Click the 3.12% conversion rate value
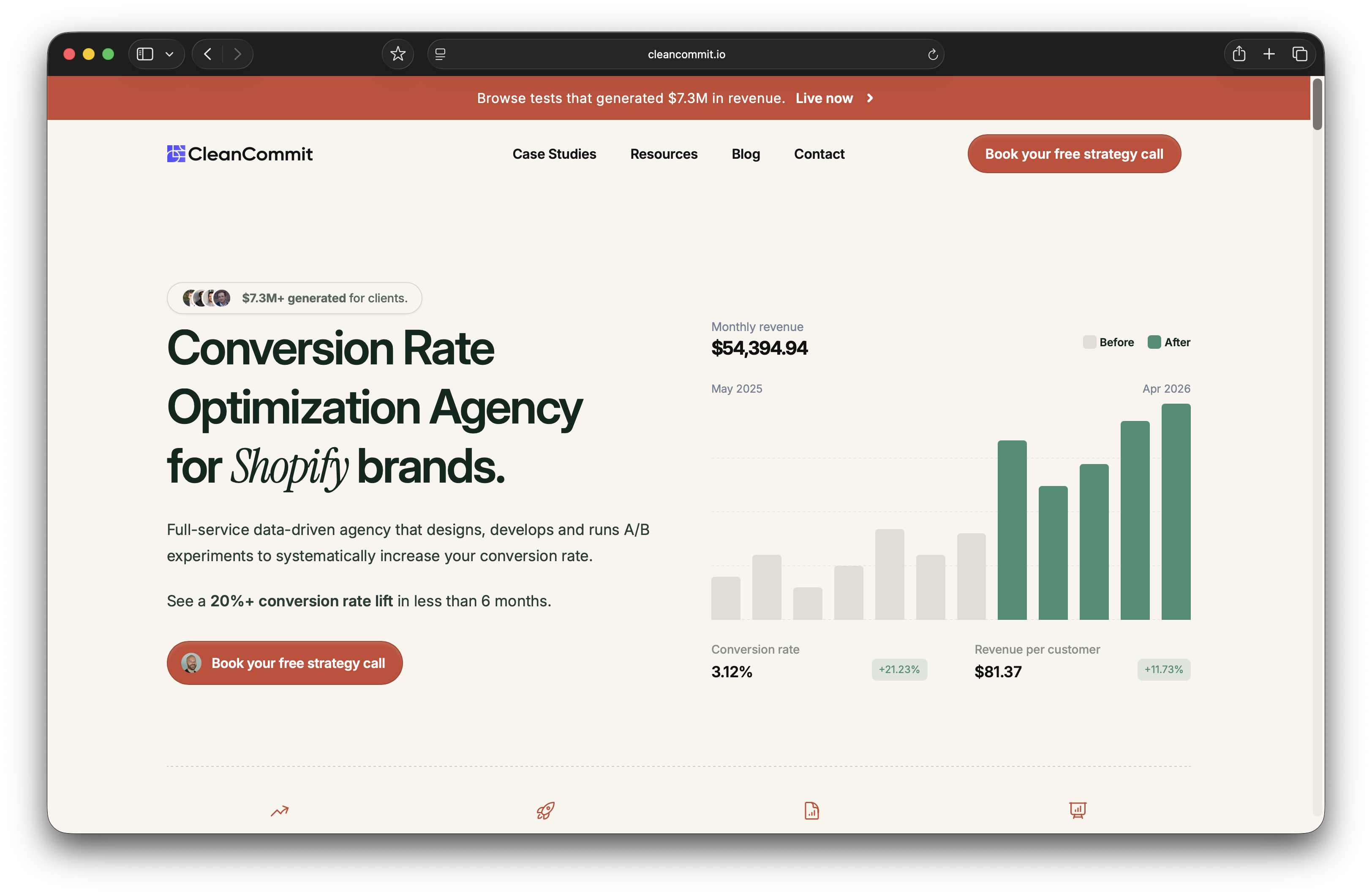This screenshot has width=1372, height=896. (732, 672)
